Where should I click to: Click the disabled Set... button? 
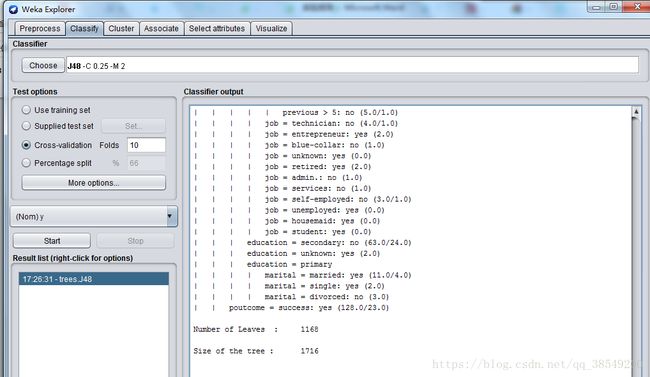pyautogui.click(x=133, y=126)
